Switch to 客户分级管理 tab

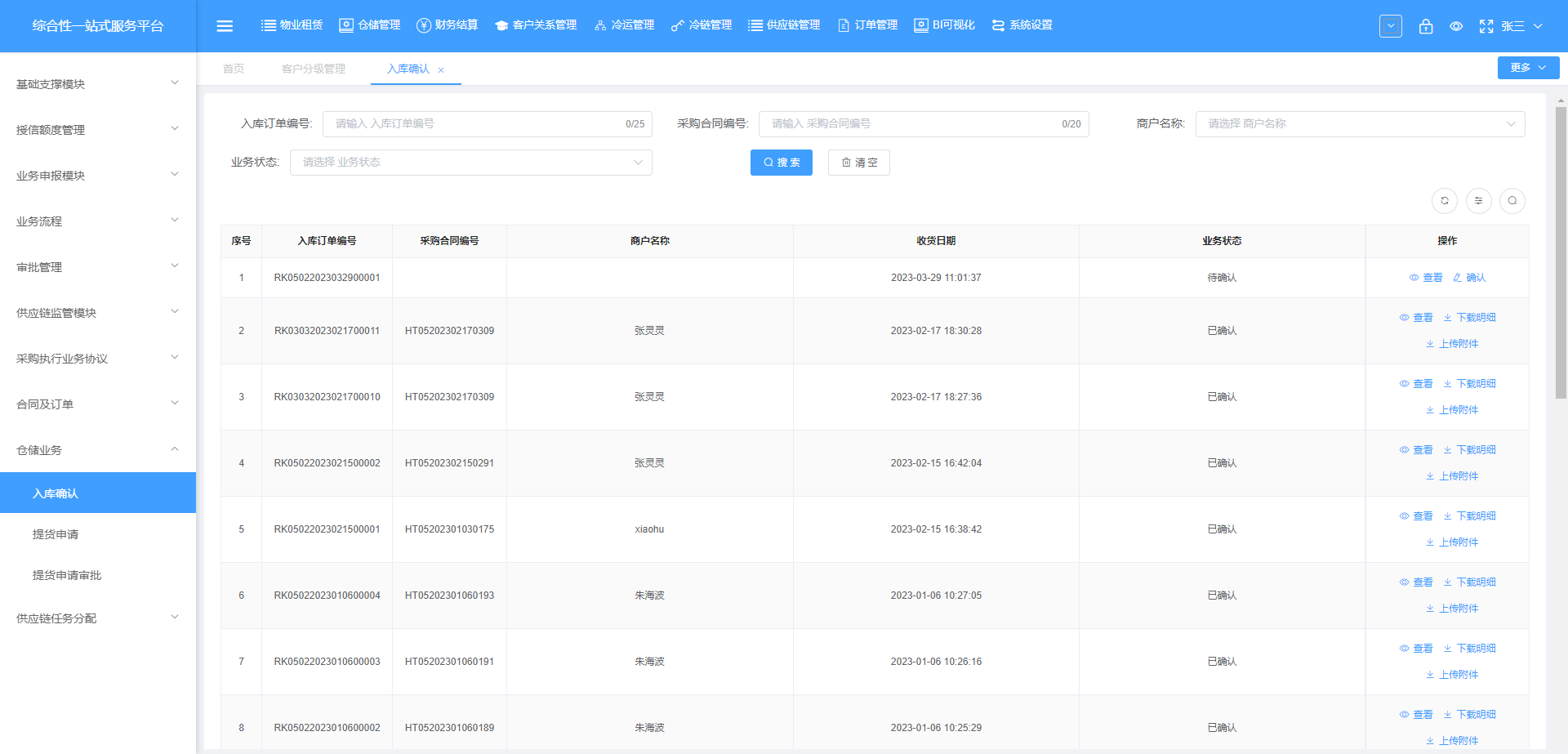point(314,69)
